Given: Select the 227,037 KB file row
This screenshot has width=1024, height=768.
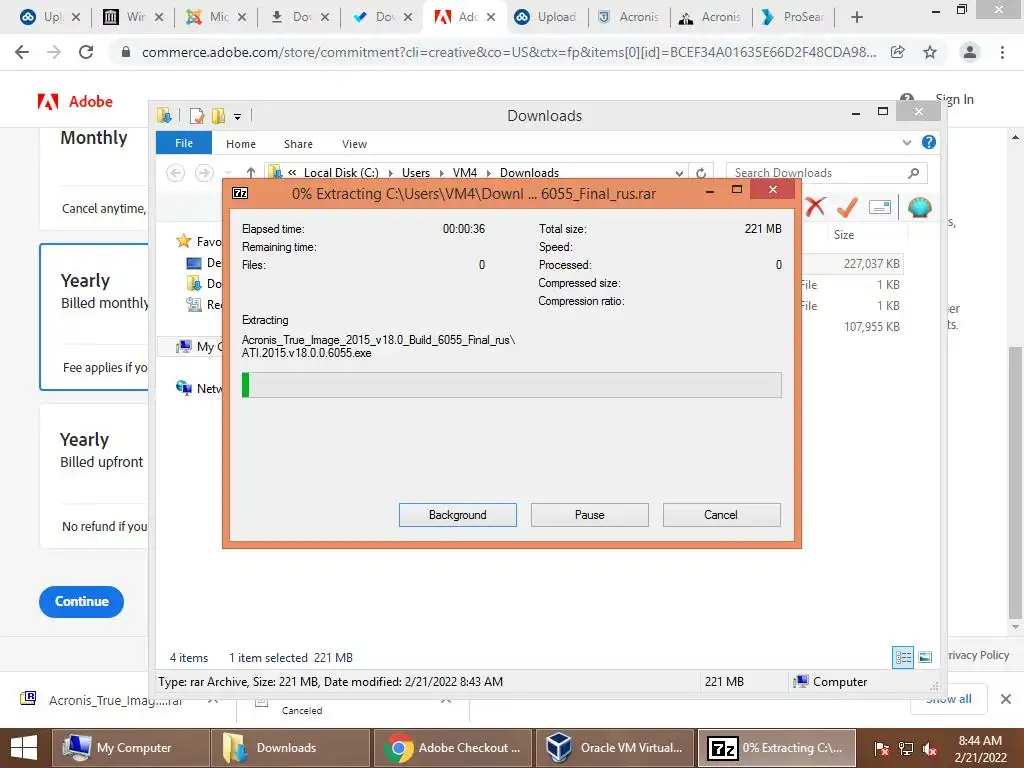Looking at the screenshot, I should (852, 264).
